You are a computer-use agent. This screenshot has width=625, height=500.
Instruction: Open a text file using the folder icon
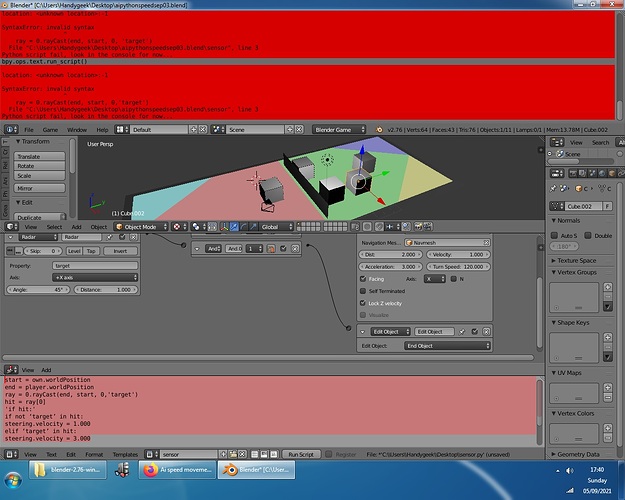(233, 454)
